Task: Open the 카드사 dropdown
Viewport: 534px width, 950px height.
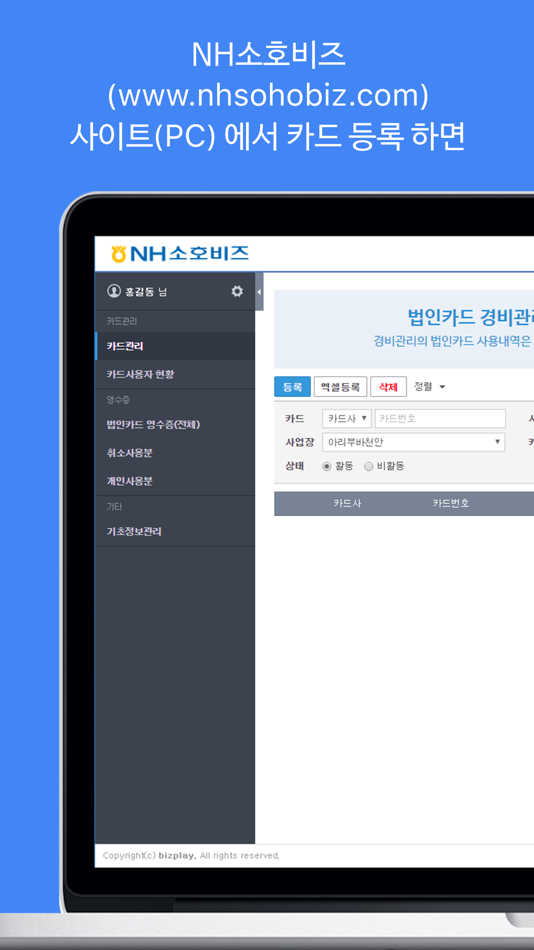Action: [x=347, y=418]
